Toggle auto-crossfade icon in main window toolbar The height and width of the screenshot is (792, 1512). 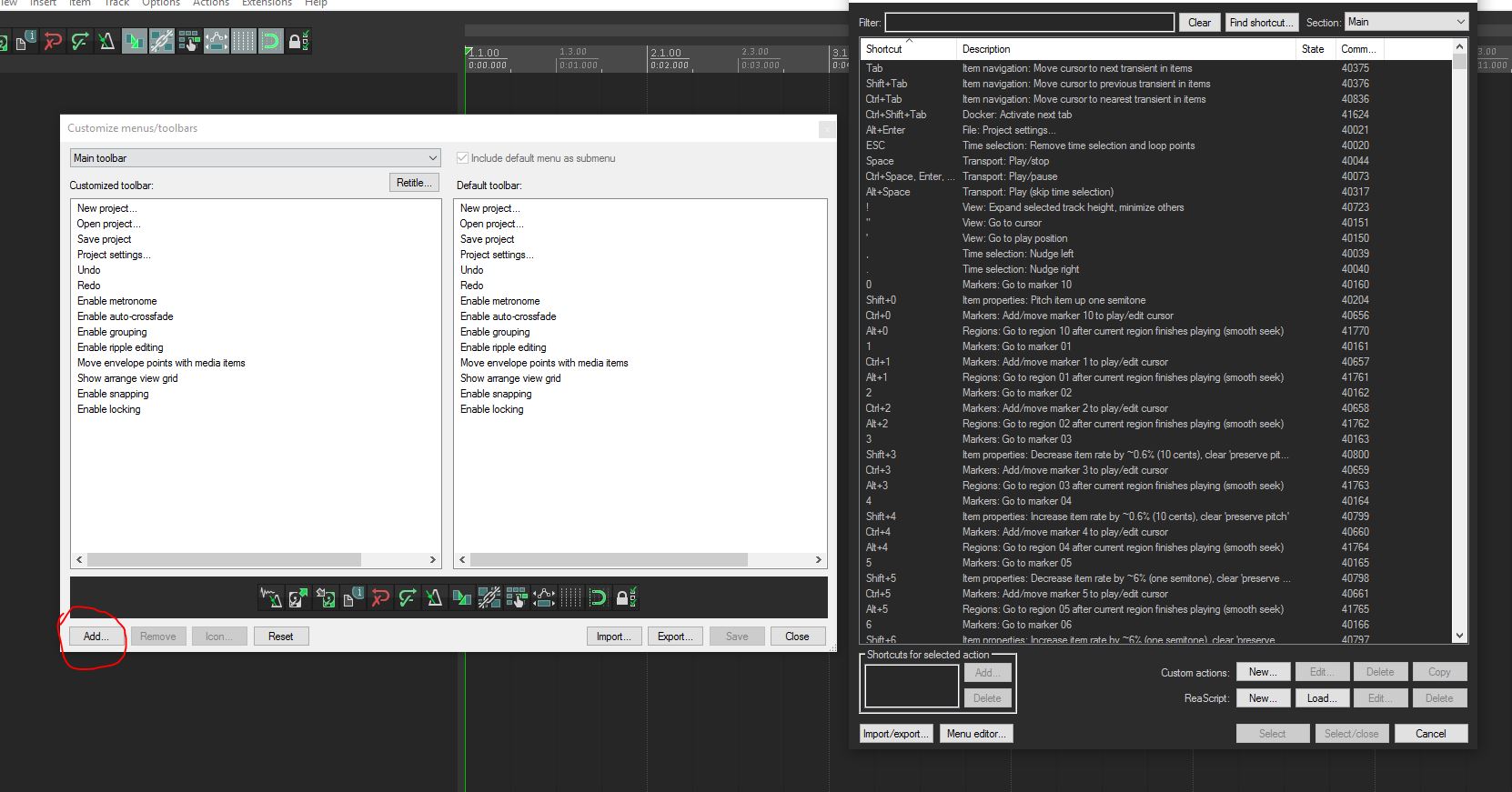tap(135, 41)
